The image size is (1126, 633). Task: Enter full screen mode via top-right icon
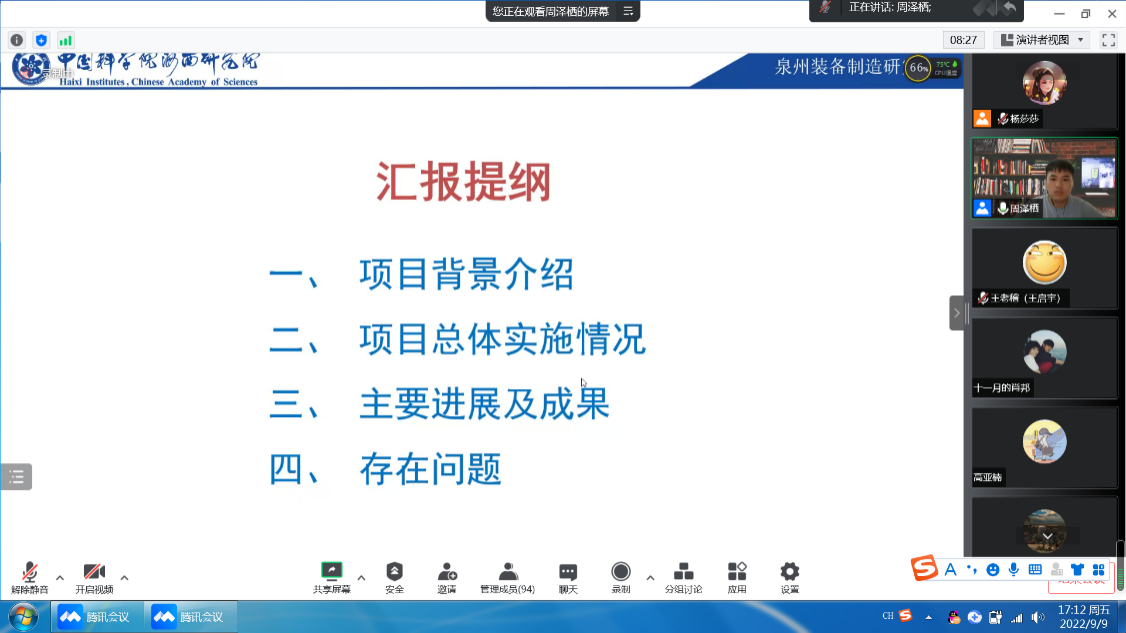tap(1108, 40)
